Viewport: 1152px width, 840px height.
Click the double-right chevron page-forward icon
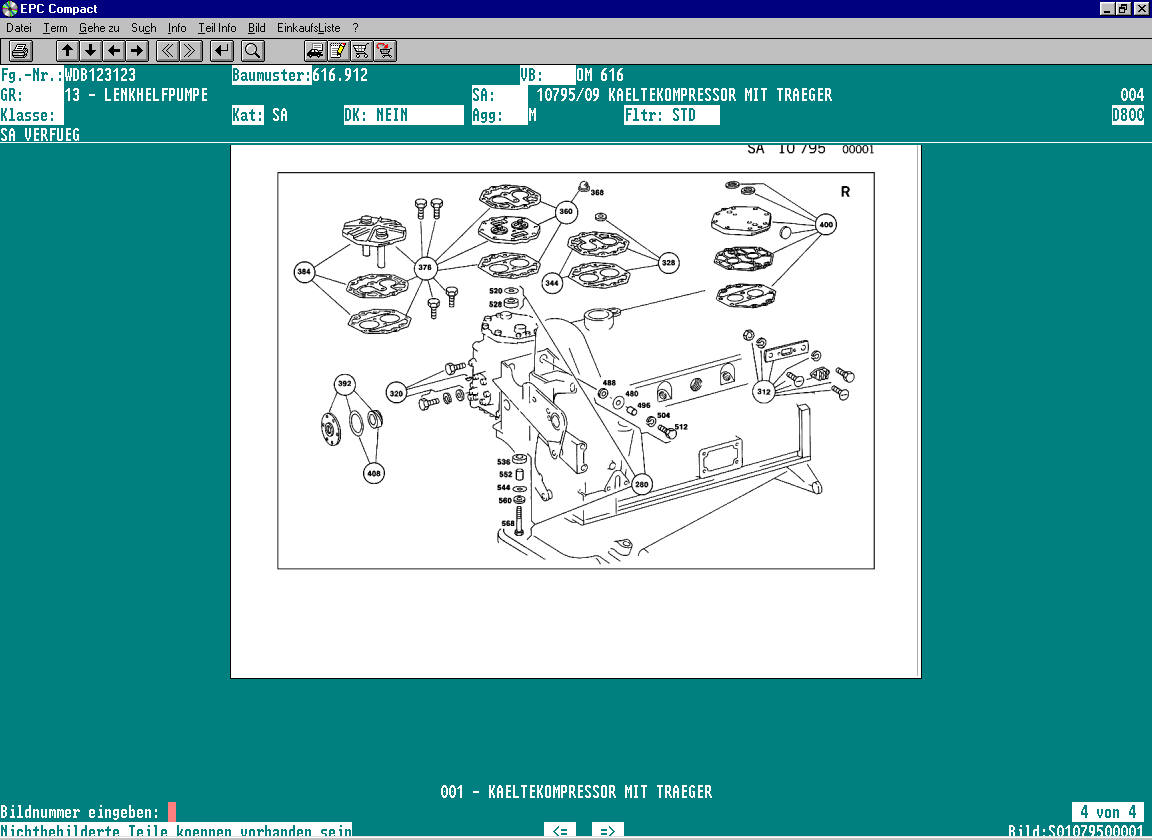(191, 50)
